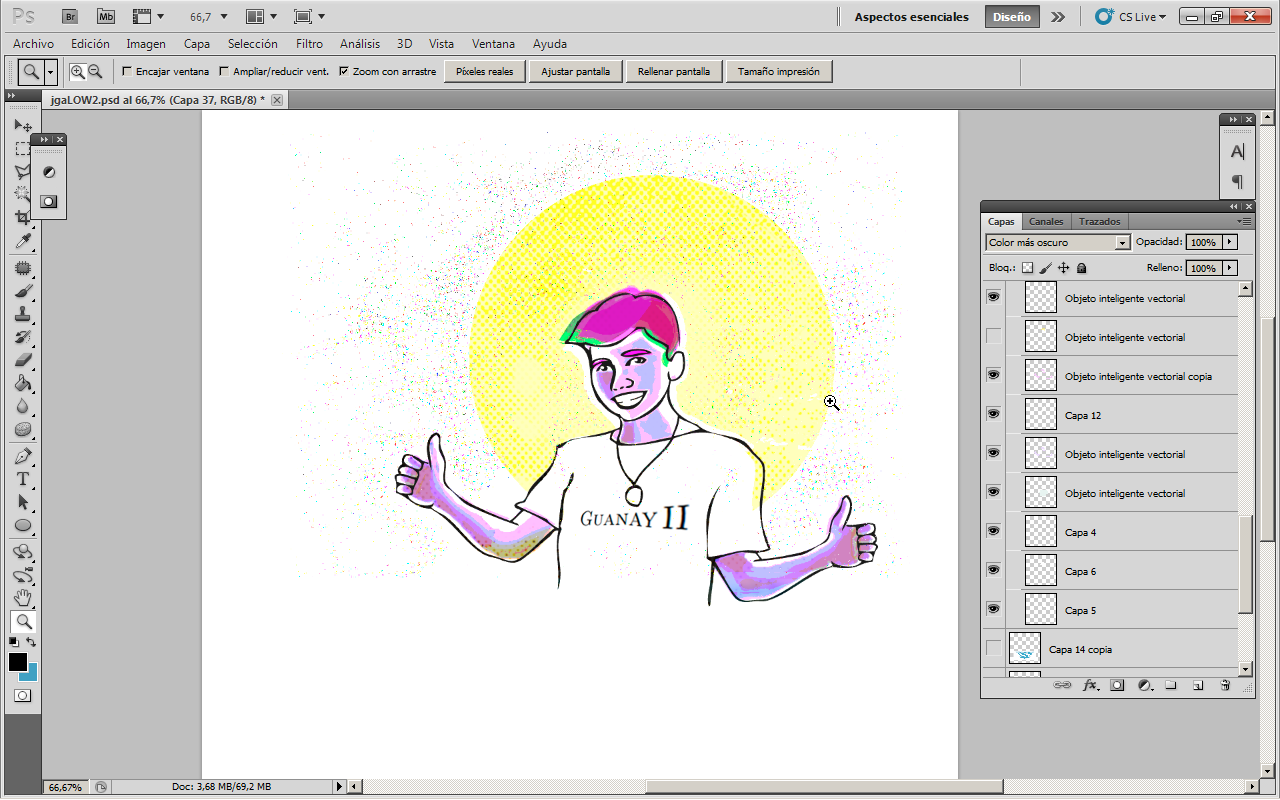Hide the Capa 6 layer
This screenshot has height=800, width=1280.
[x=993, y=570]
